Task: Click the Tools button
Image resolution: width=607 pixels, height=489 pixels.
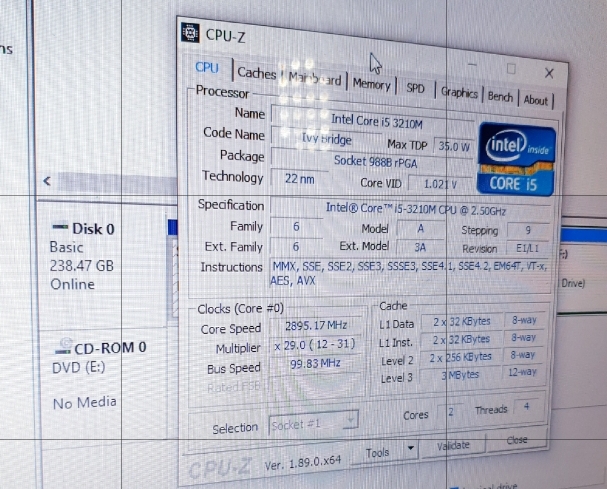Action: tap(378, 453)
